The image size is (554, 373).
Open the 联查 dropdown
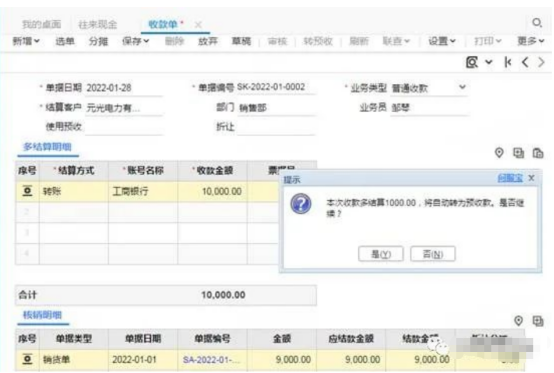pyautogui.click(x=396, y=41)
